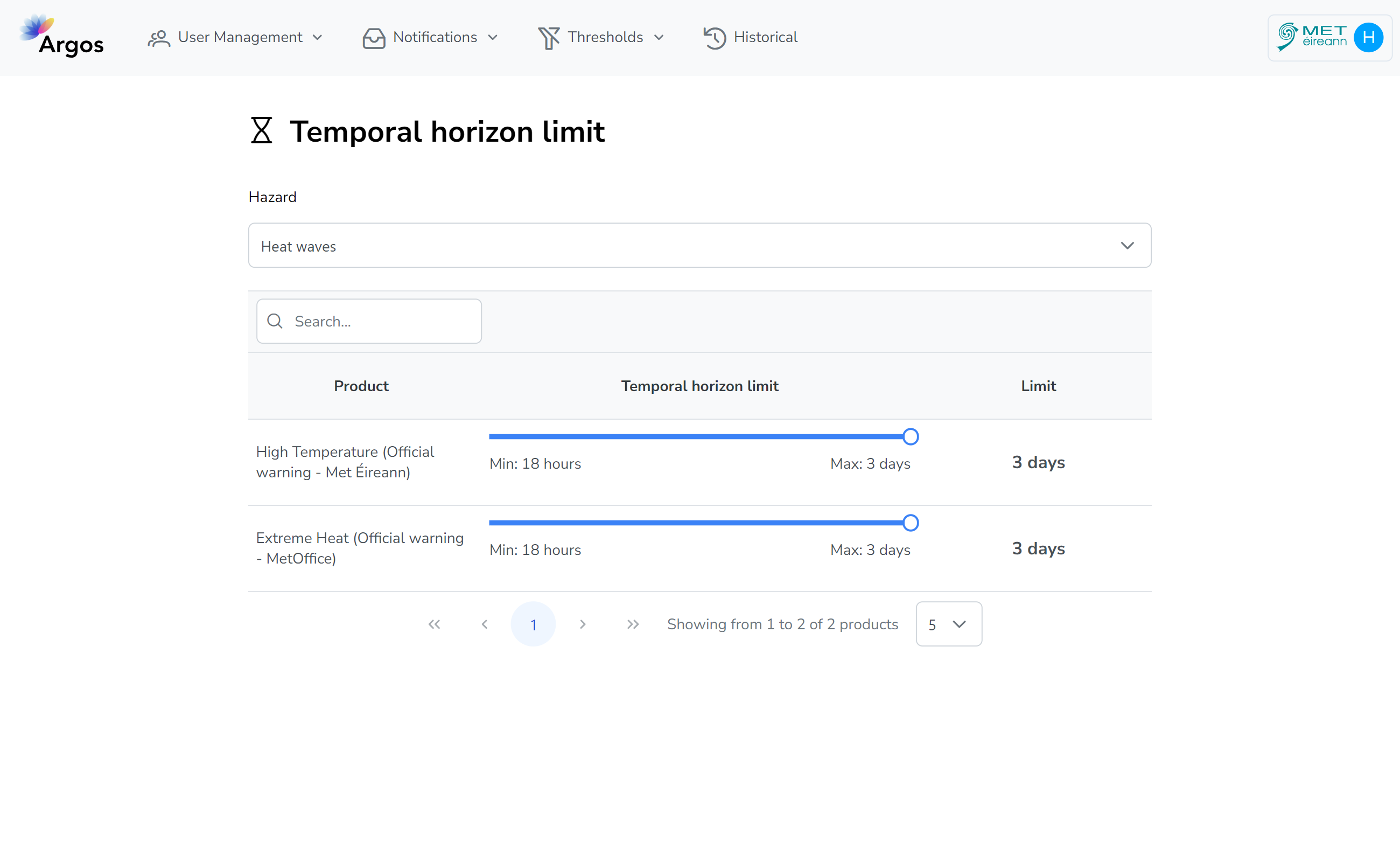Click 'Min: 18 hours' in High Temperature row
The height and width of the screenshot is (862, 1400).
coord(535,463)
